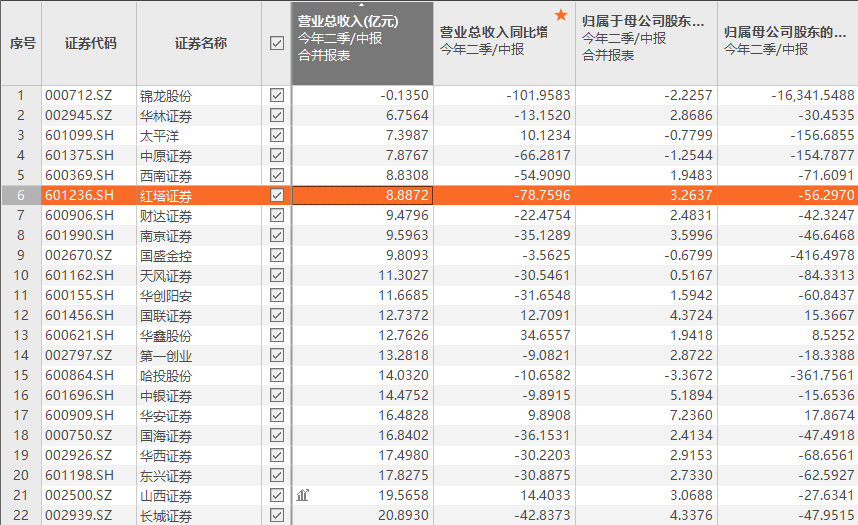This screenshot has width=858, height=525.
Task: Toggle checkbox in highlighted 红塔证券 row
Action: coord(277,195)
